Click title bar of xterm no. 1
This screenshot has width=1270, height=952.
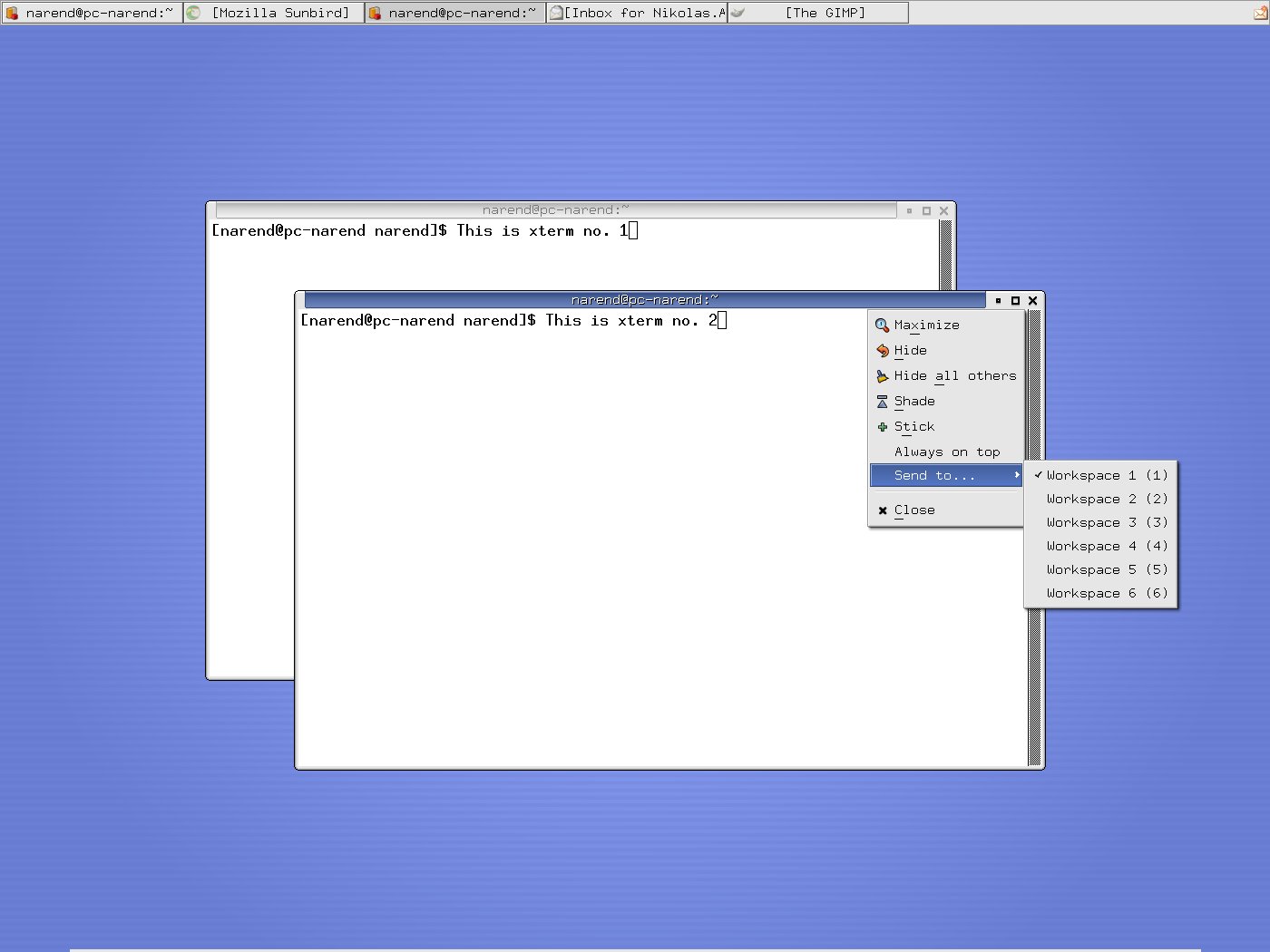click(555, 210)
